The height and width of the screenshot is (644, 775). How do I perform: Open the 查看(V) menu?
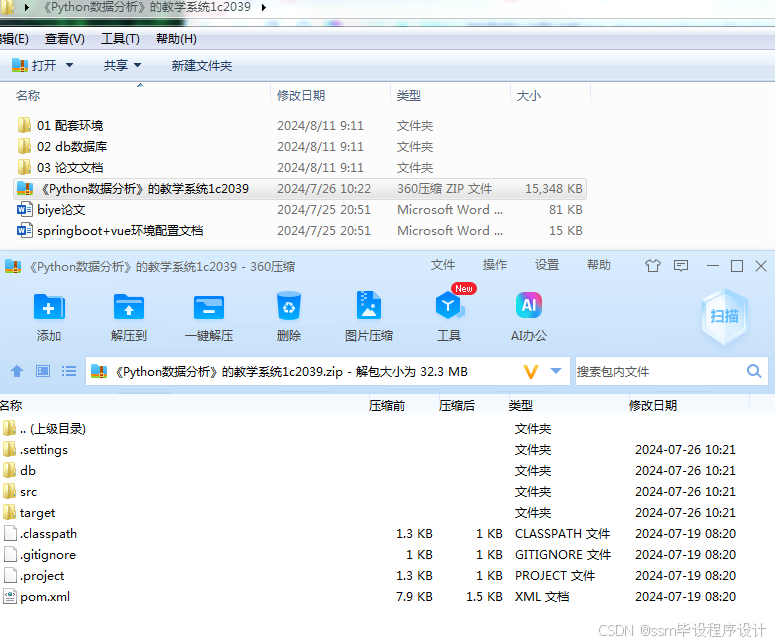pyautogui.click(x=65, y=39)
